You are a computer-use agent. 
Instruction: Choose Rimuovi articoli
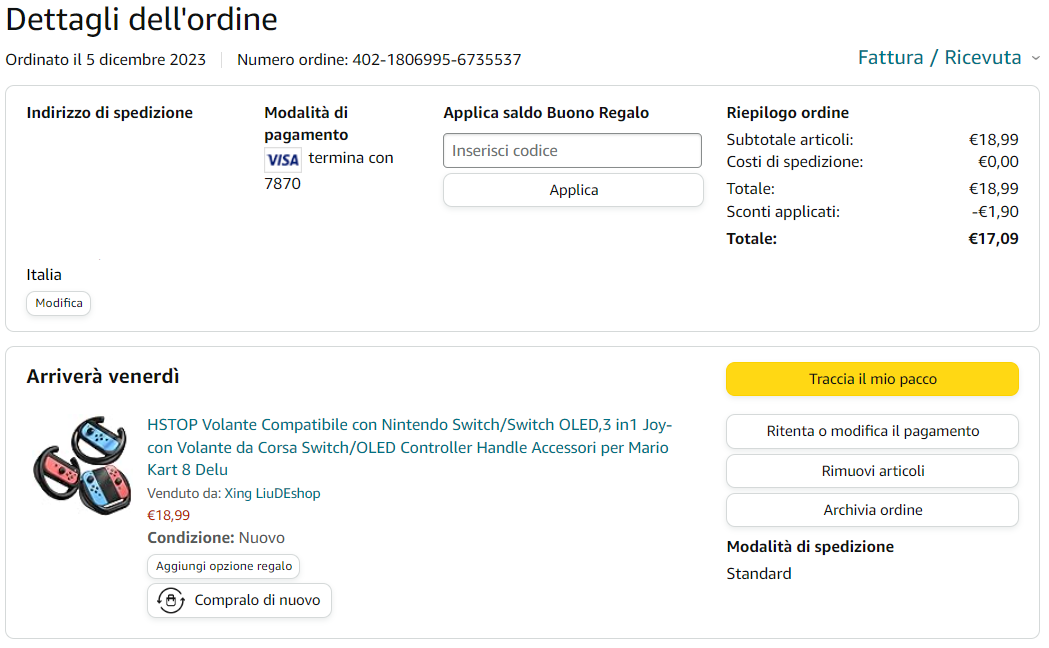click(872, 471)
